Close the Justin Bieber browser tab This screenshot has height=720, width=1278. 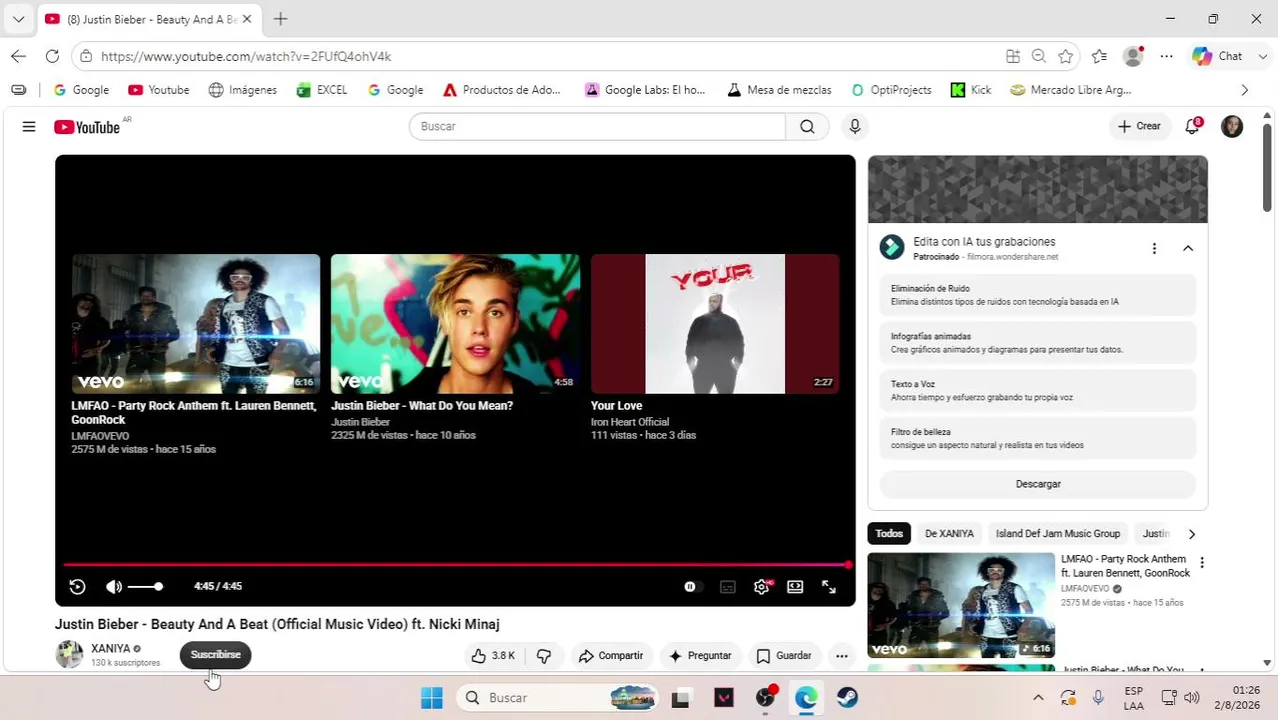click(x=247, y=19)
